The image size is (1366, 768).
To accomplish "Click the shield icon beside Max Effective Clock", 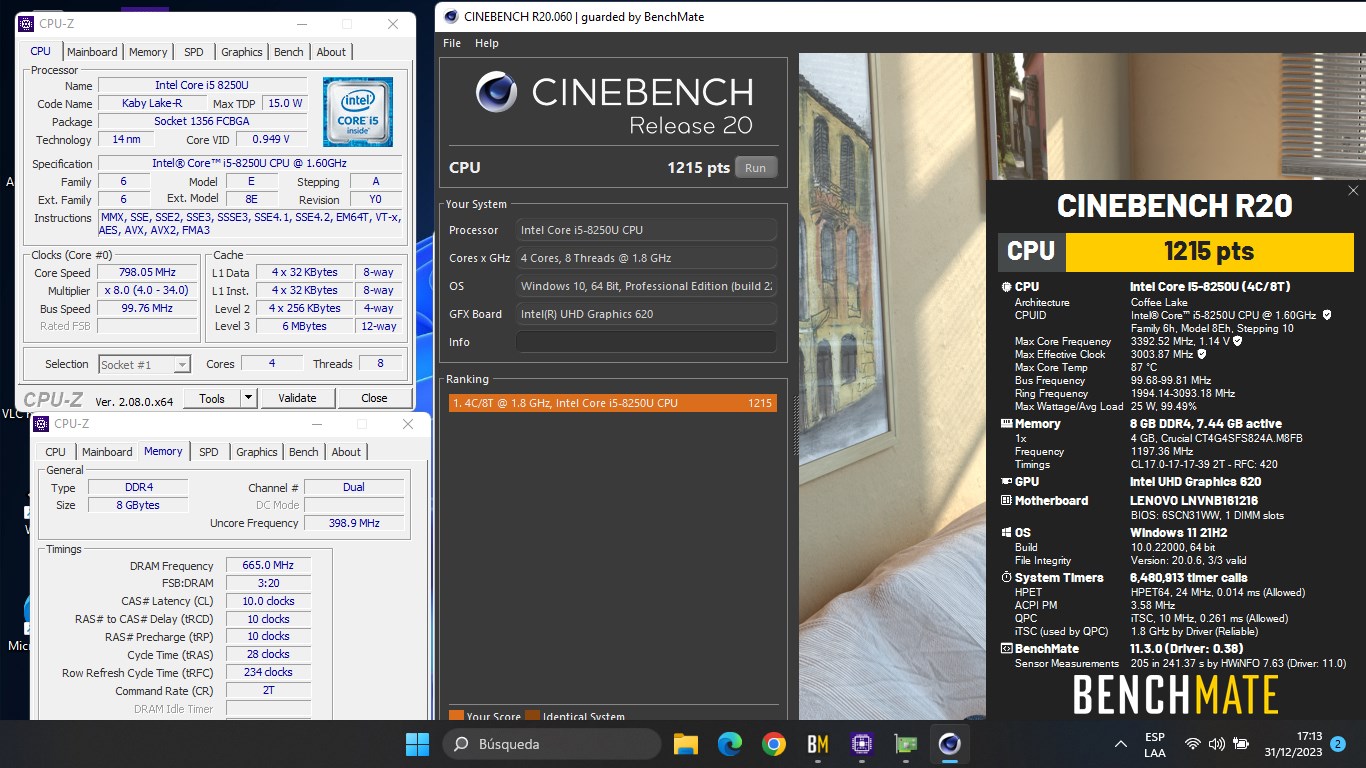I will tap(1201, 354).
